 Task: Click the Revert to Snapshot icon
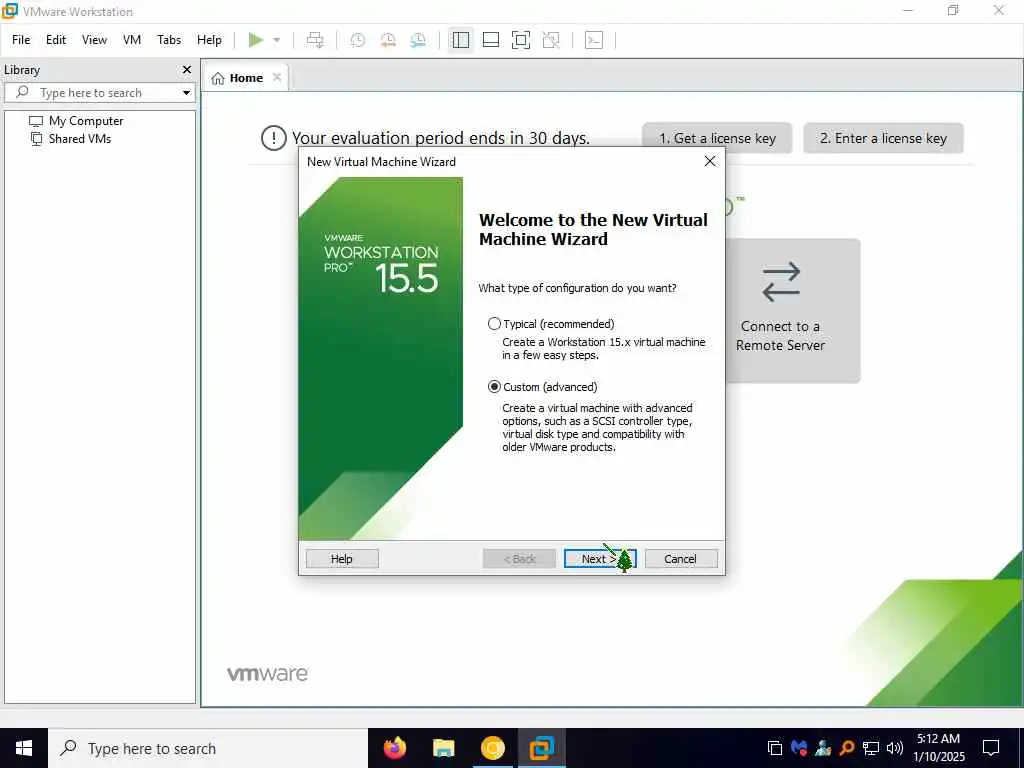pyautogui.click(x=388, y=40)
